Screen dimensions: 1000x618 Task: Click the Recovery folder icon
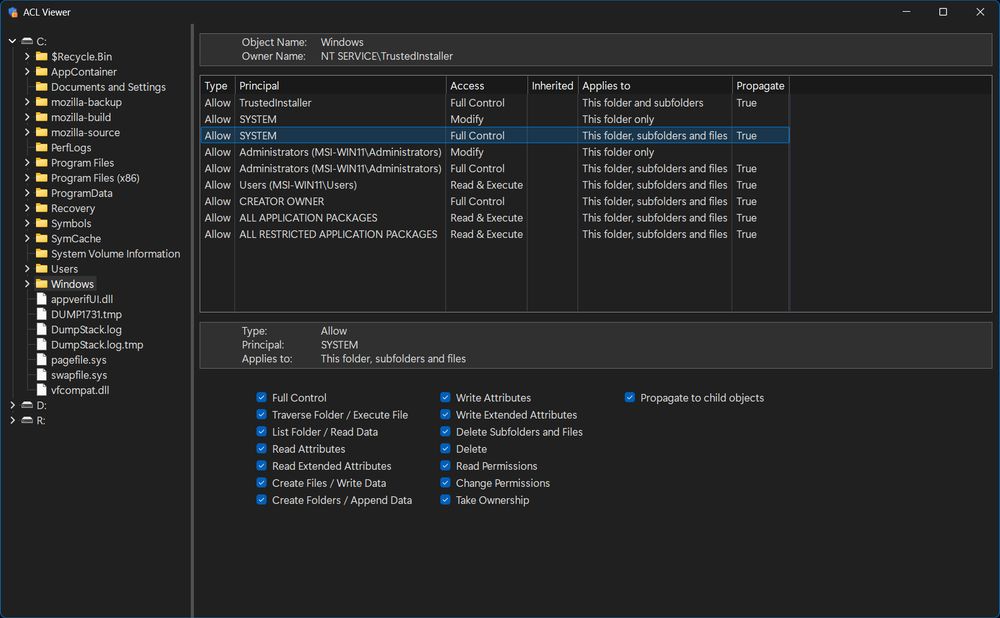point(41,208)
